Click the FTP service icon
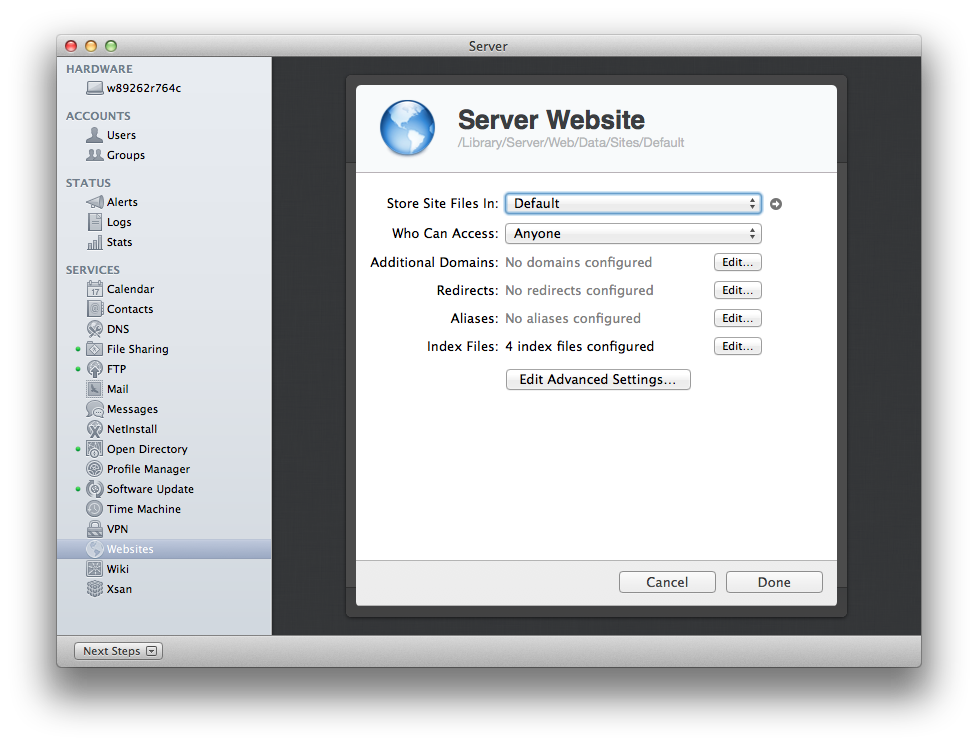 point(95,369)
